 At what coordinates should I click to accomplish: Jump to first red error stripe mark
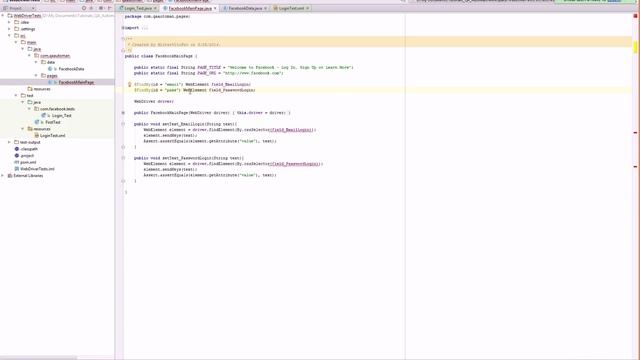coord(636,133)
